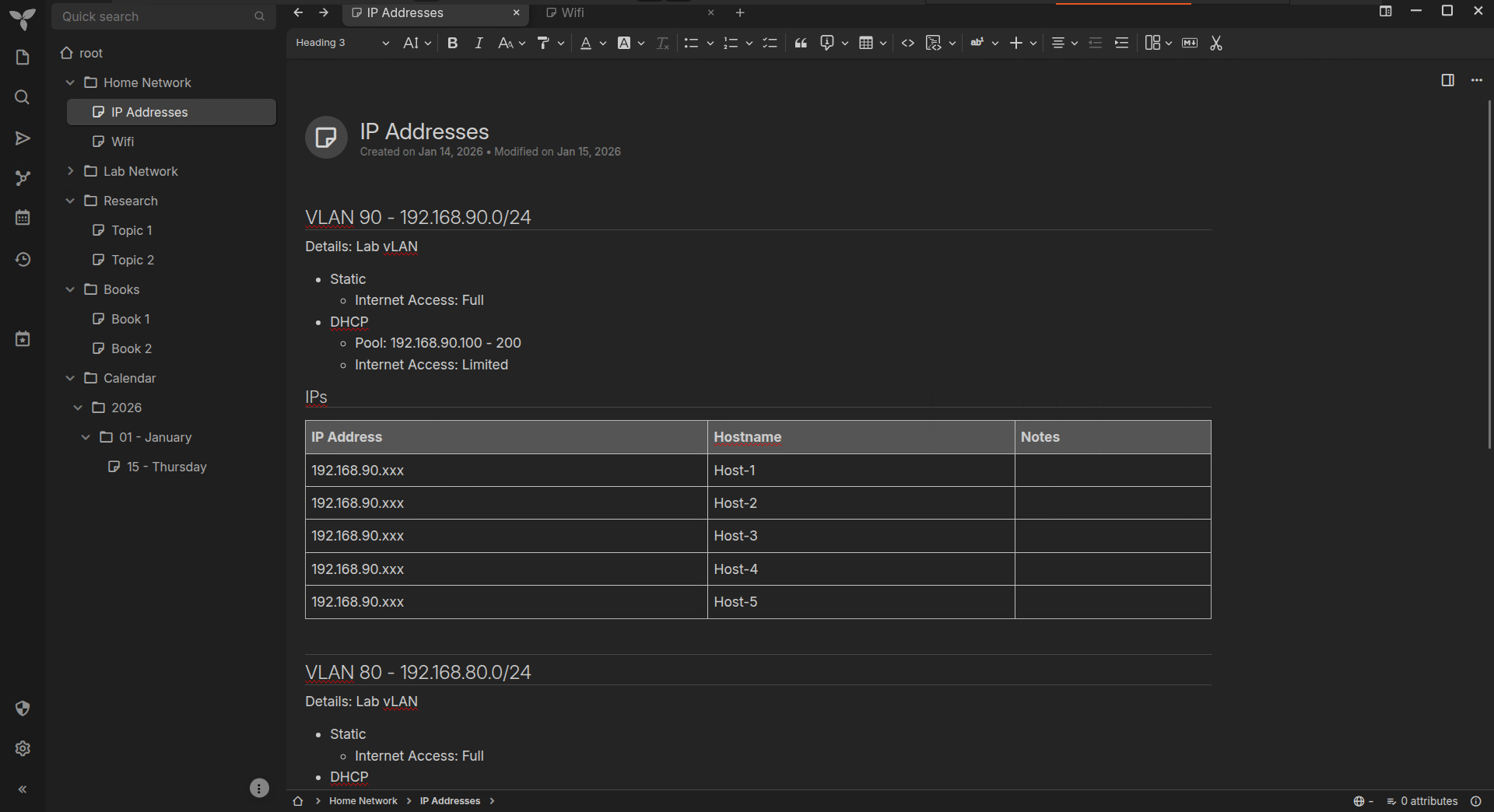
Task: Collapse the Research folder in tree
Action: click(70, 201)
